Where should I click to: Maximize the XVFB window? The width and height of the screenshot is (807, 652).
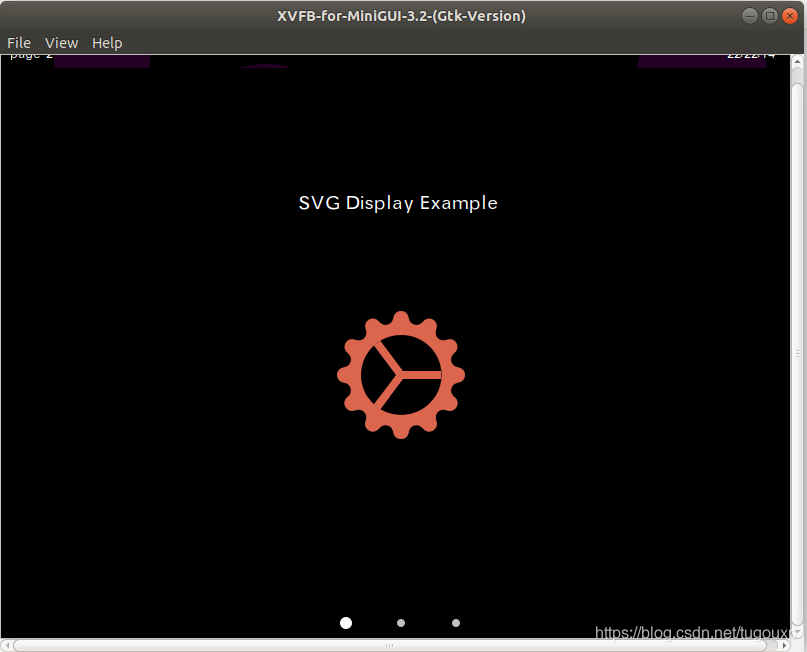pos(769,16)
